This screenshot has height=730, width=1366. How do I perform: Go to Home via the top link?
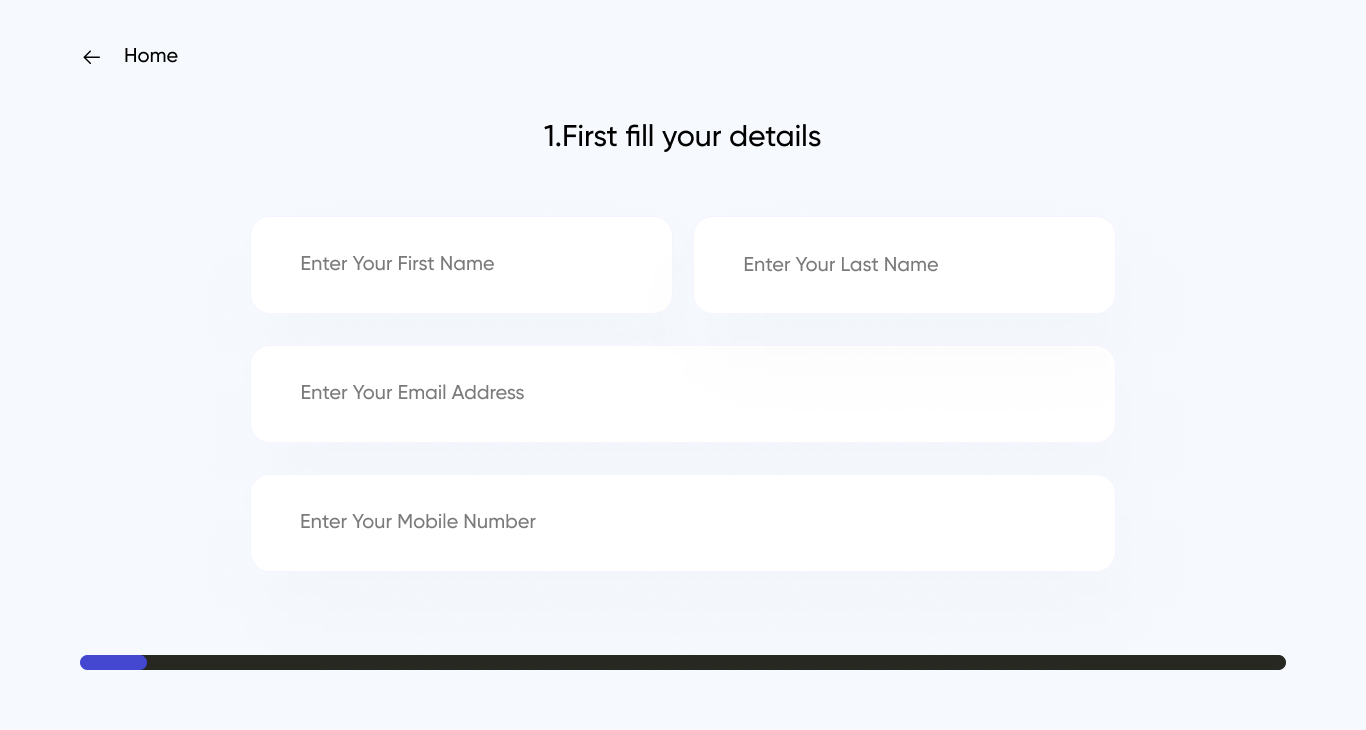(150, 56)
